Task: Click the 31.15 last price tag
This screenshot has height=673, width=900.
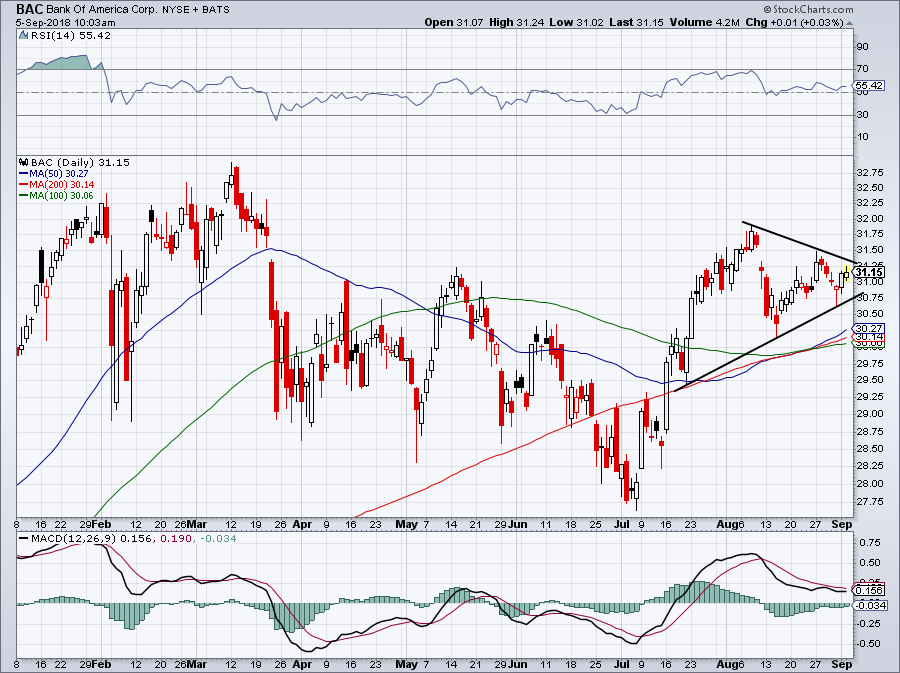Action: [x=869, y=272]
